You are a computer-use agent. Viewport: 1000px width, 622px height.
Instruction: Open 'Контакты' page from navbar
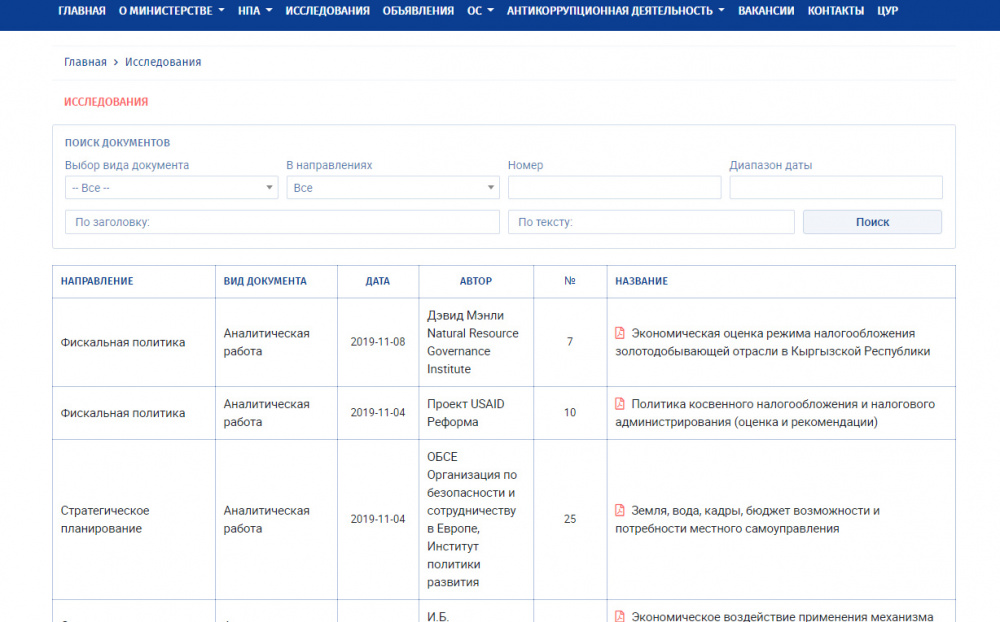[x=835, y=11]
